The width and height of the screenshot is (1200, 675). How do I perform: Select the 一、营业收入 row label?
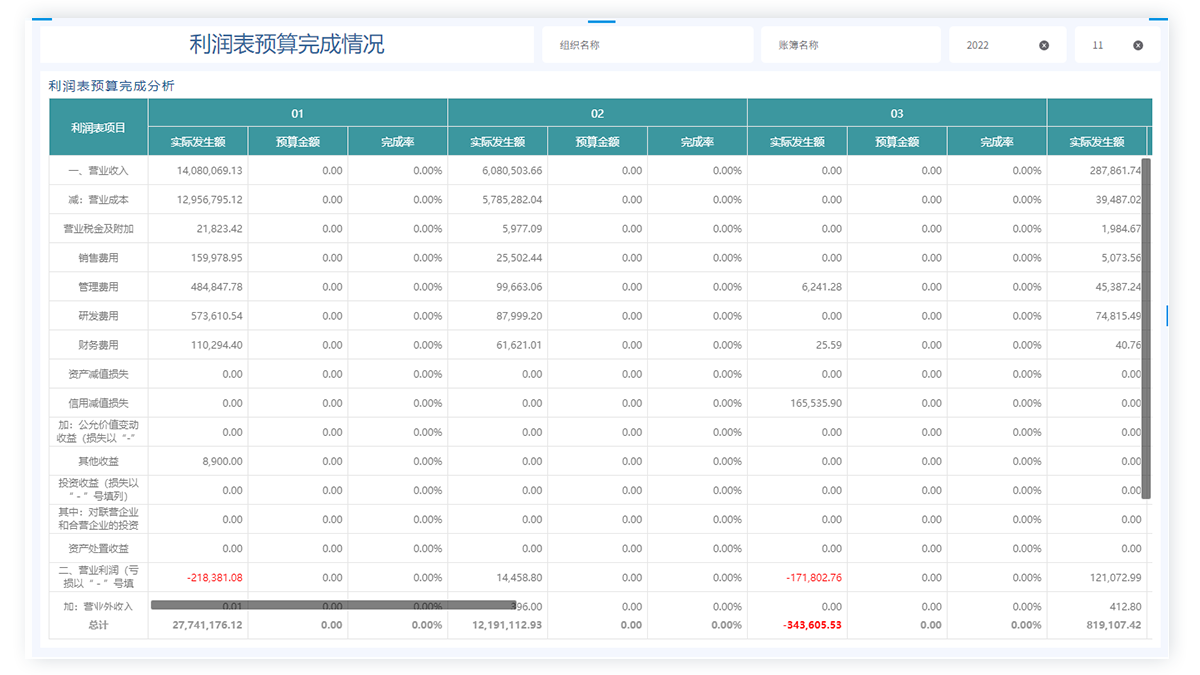(x=99, y=171)
